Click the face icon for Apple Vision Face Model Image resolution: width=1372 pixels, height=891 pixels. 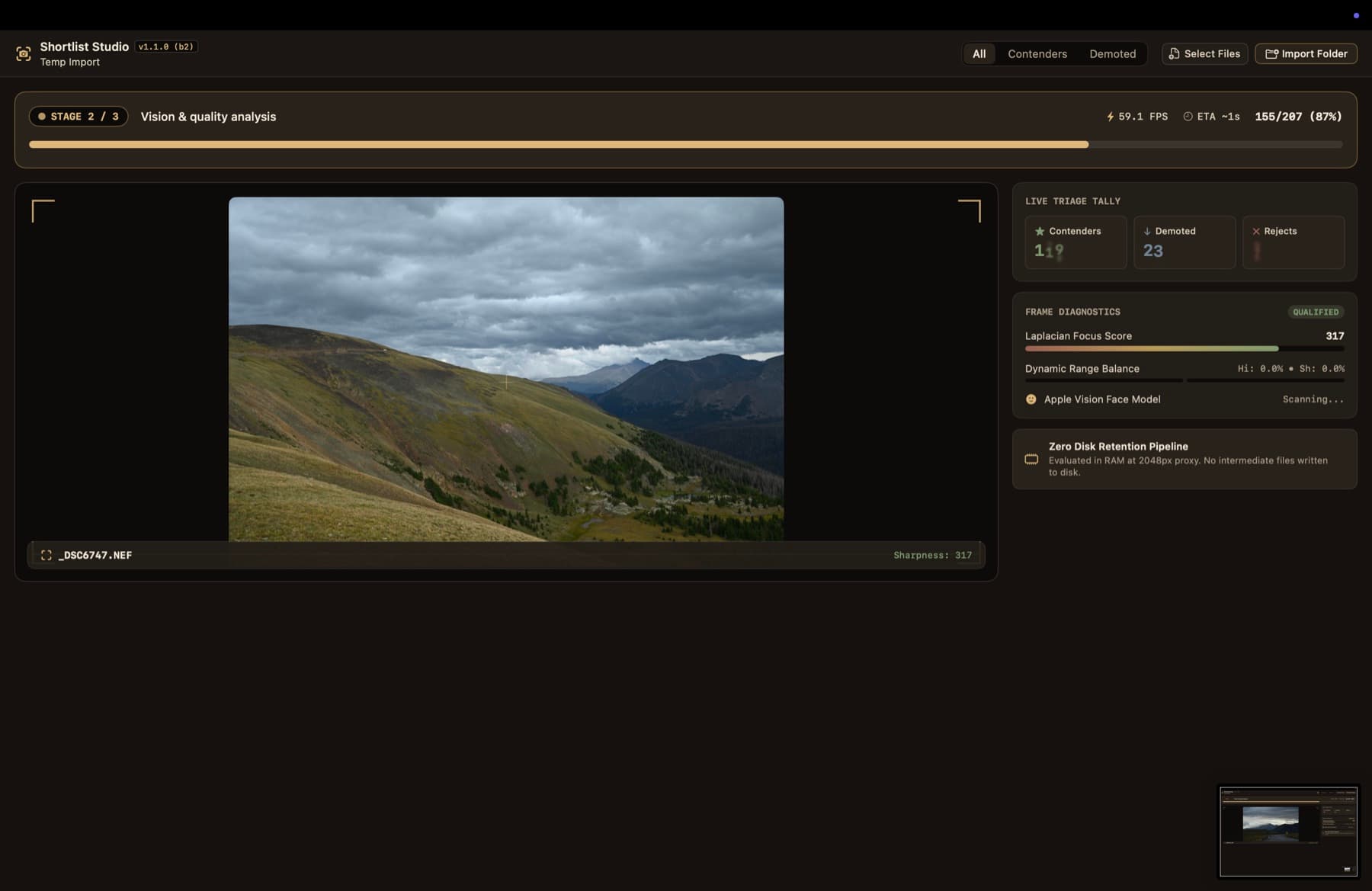[x=1031, y=399]
